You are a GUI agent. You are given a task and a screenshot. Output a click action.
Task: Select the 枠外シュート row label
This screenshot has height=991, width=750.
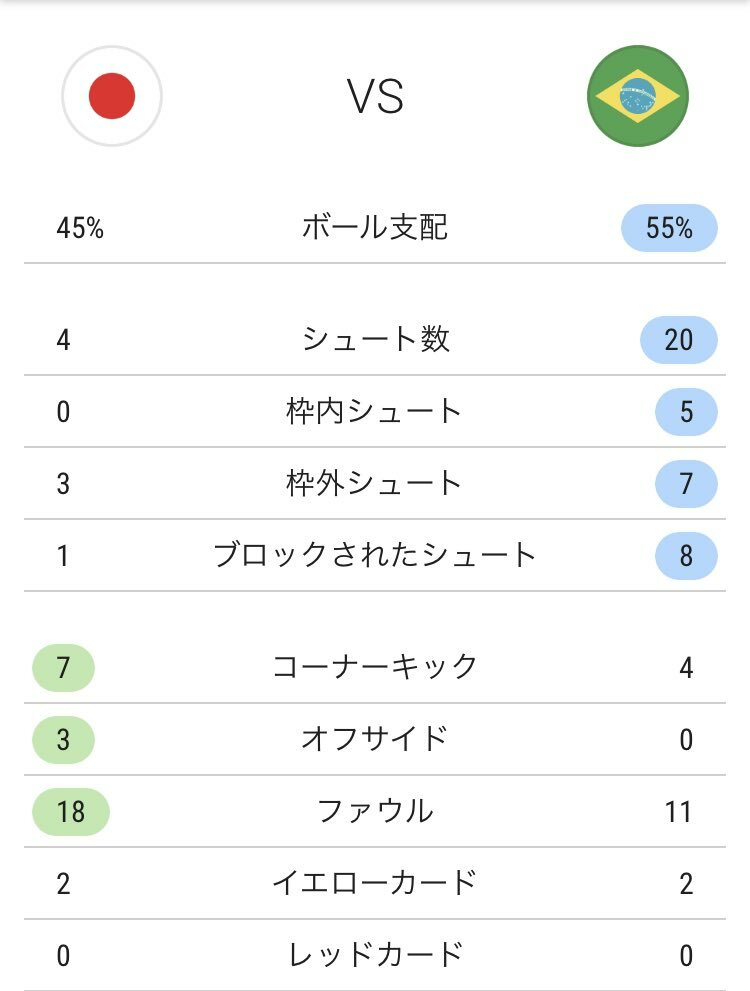[x=375, y=484]
